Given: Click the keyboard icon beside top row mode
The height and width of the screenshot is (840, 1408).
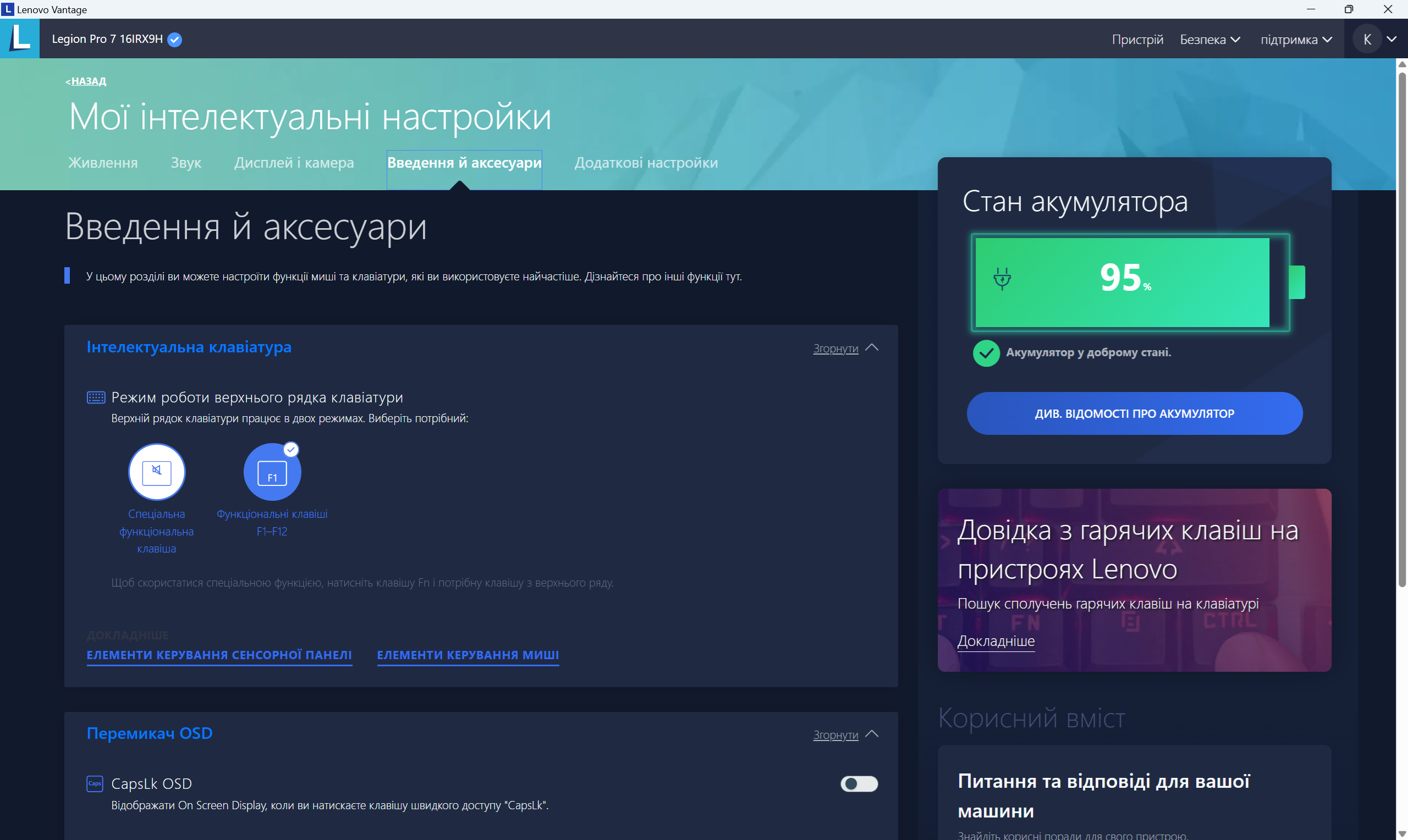Looking at the screenshot, I should coord(96,397).
